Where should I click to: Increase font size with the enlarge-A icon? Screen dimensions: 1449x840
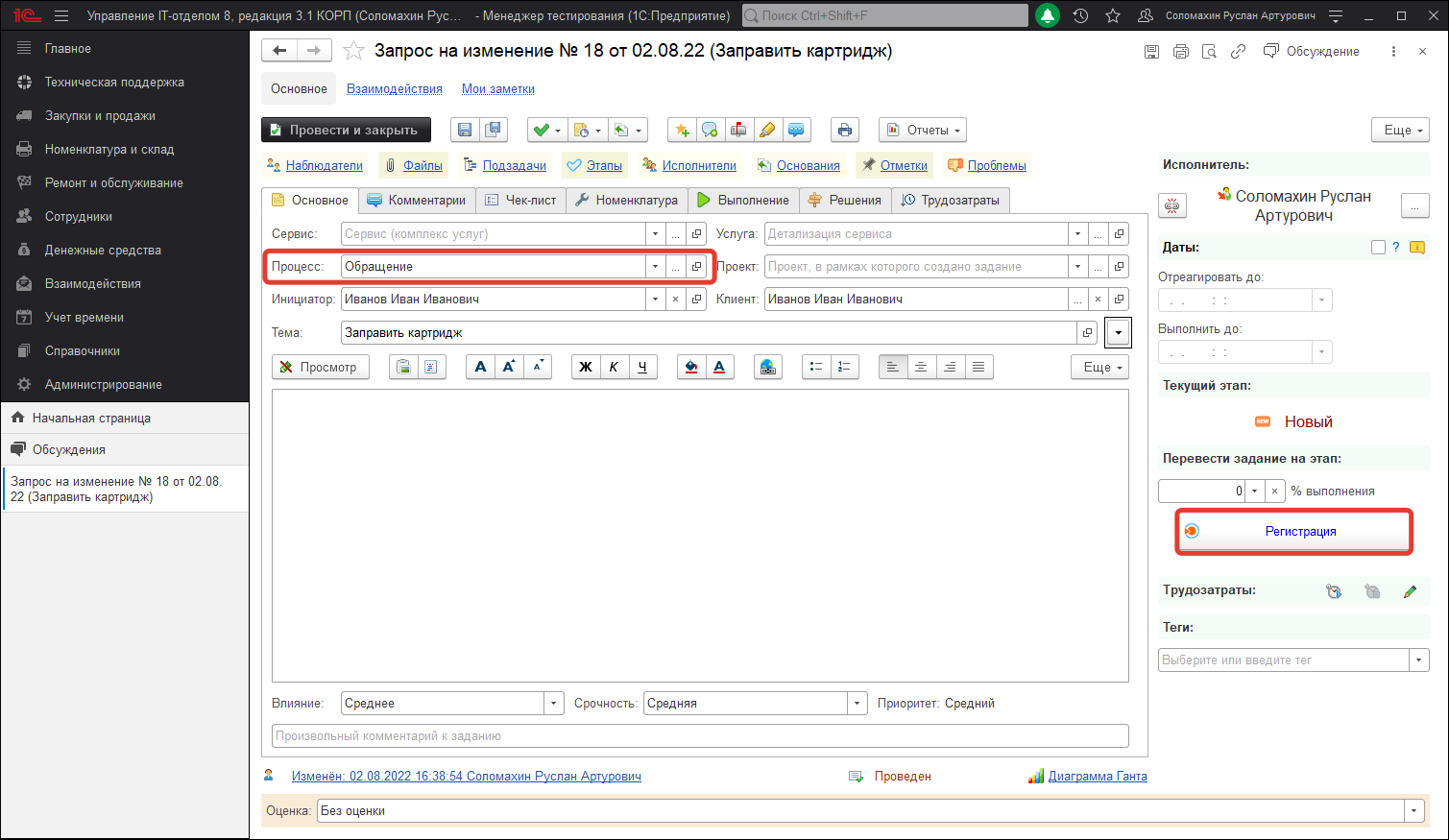pyautogui.click(x=509, y=367)
